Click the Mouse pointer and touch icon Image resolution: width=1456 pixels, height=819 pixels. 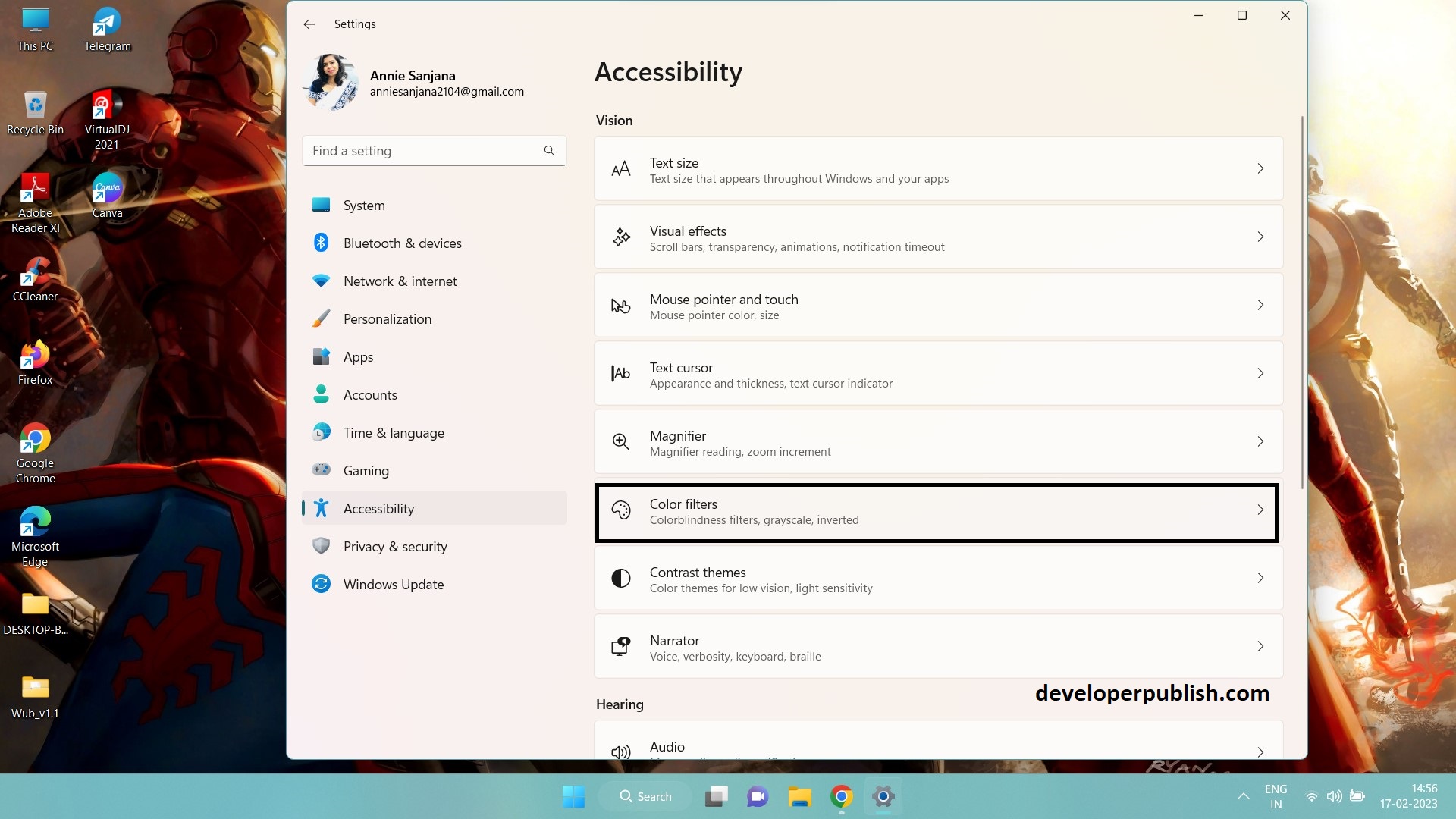click(x=621, y=306)
